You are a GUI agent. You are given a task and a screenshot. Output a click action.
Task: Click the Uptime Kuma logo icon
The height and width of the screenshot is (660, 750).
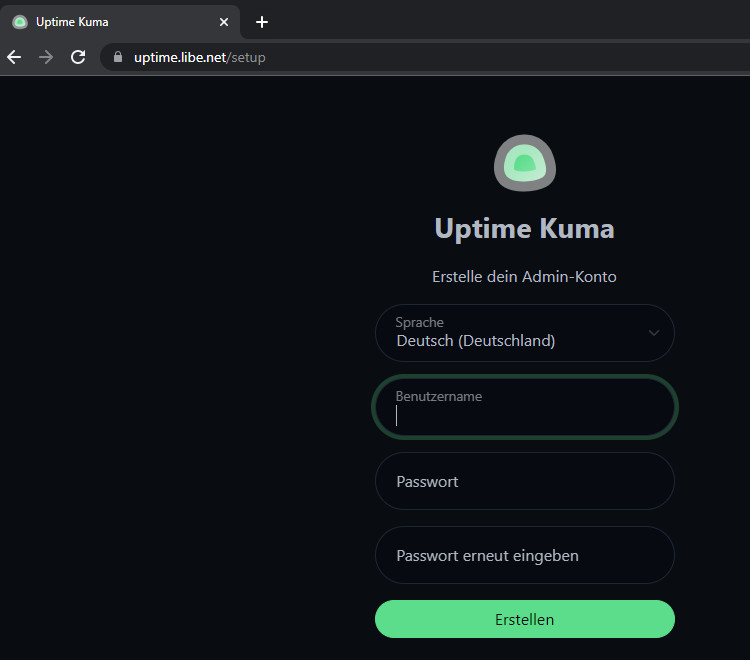[x=524, y=163]
